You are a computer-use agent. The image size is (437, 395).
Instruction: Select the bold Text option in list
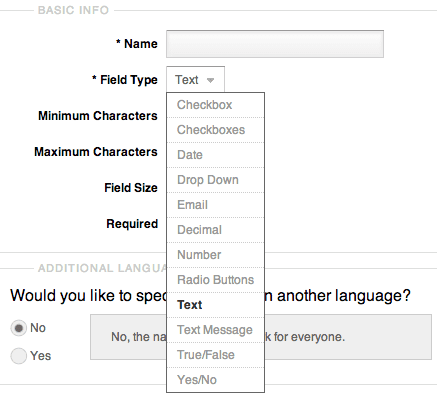pyautogui.click(x=215, y=305)
